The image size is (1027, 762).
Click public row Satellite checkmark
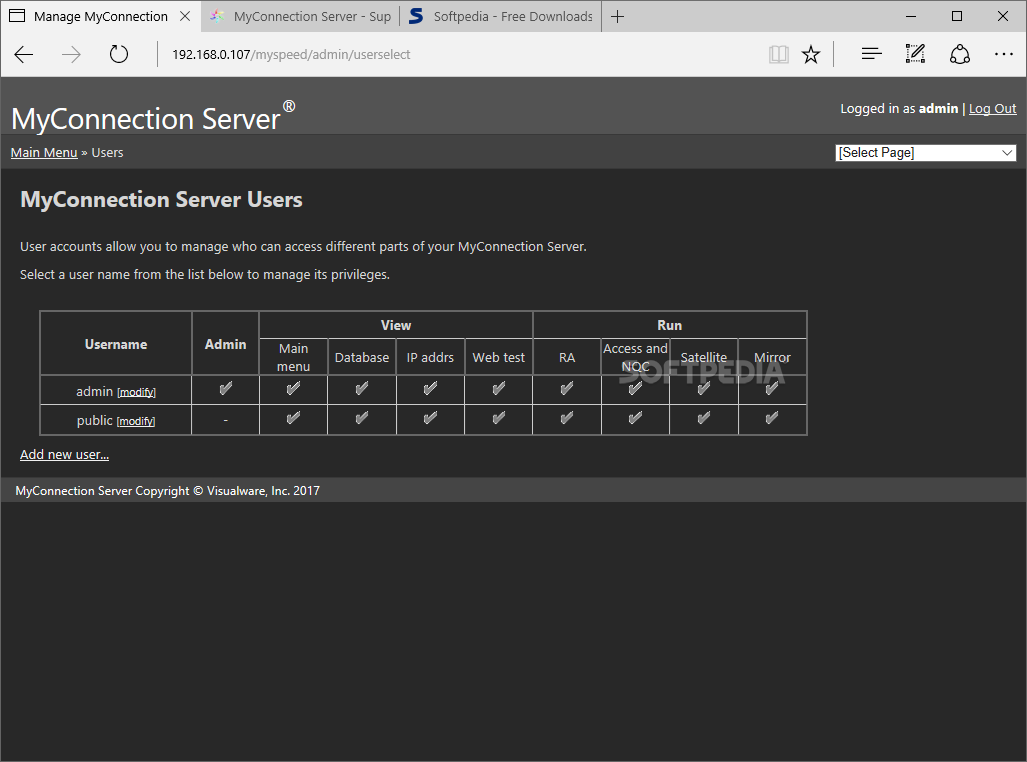pos(703,418)
